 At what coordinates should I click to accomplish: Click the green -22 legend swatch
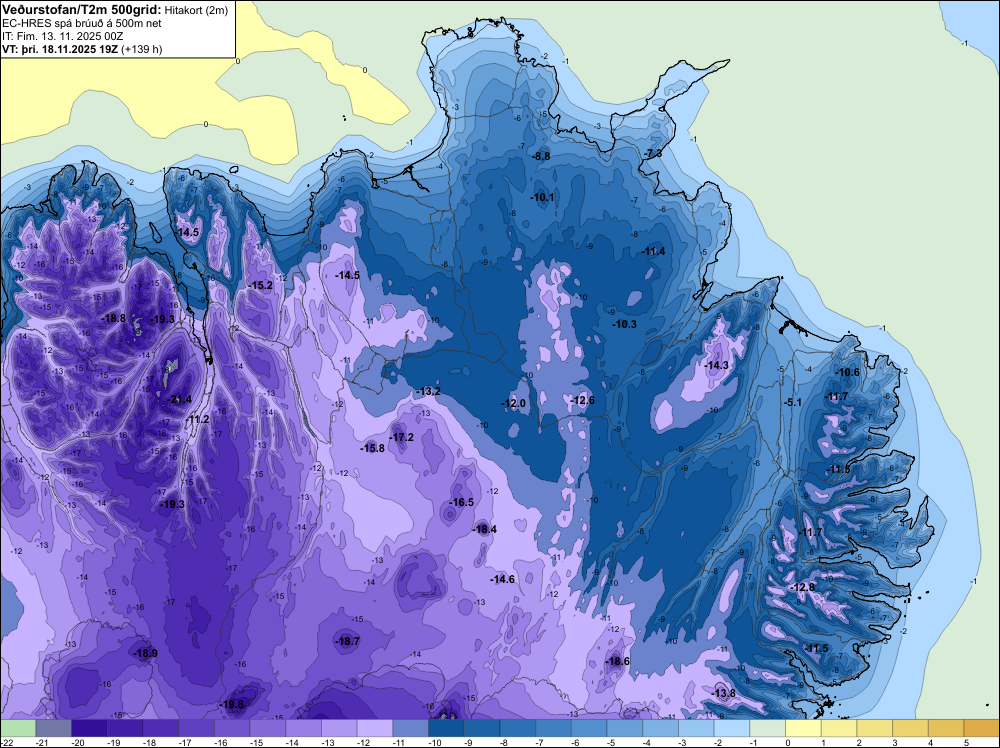pyautogui.click(x=18, y=728)
